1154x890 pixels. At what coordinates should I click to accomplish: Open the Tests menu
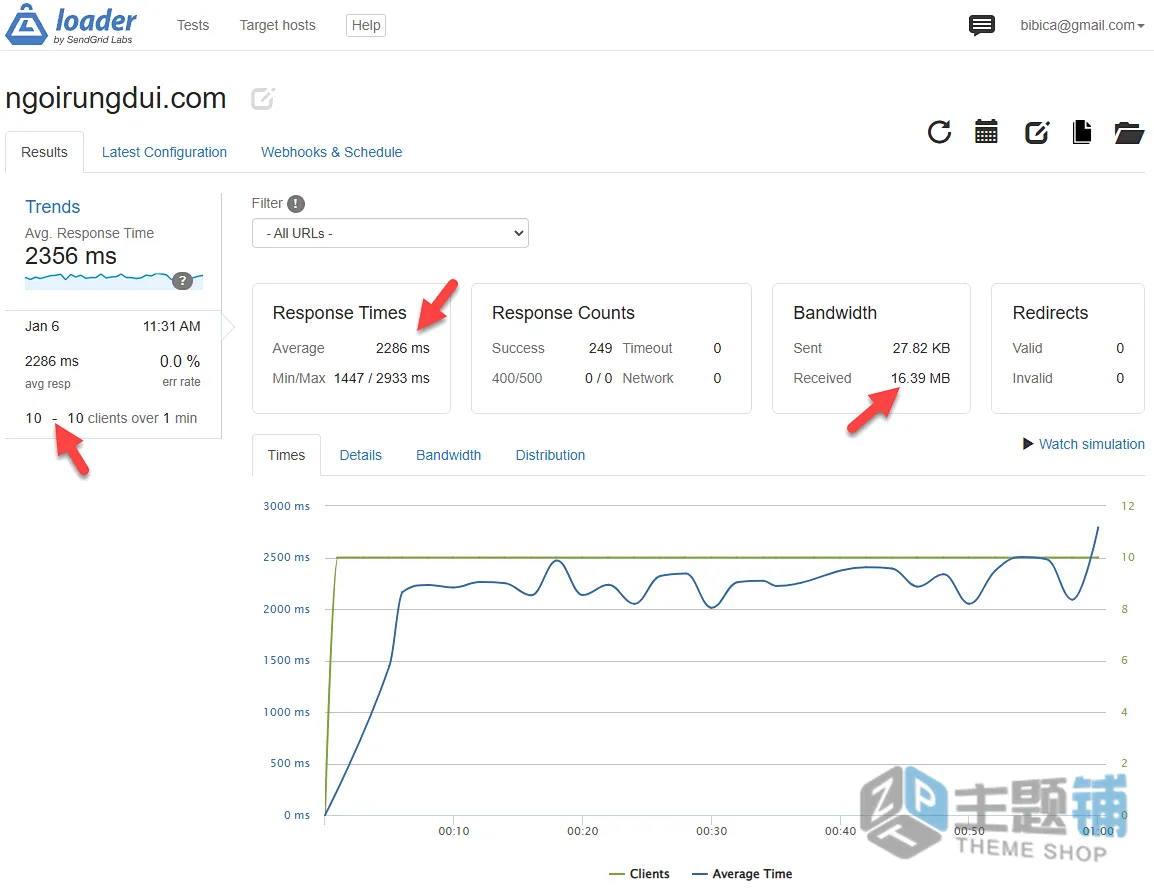tap(193, 25)
